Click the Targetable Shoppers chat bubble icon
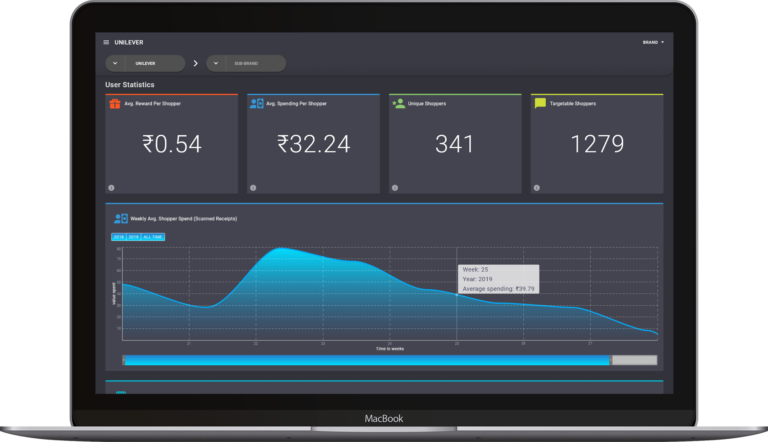This screenshot has width=768, height=442. click(540, 103)
